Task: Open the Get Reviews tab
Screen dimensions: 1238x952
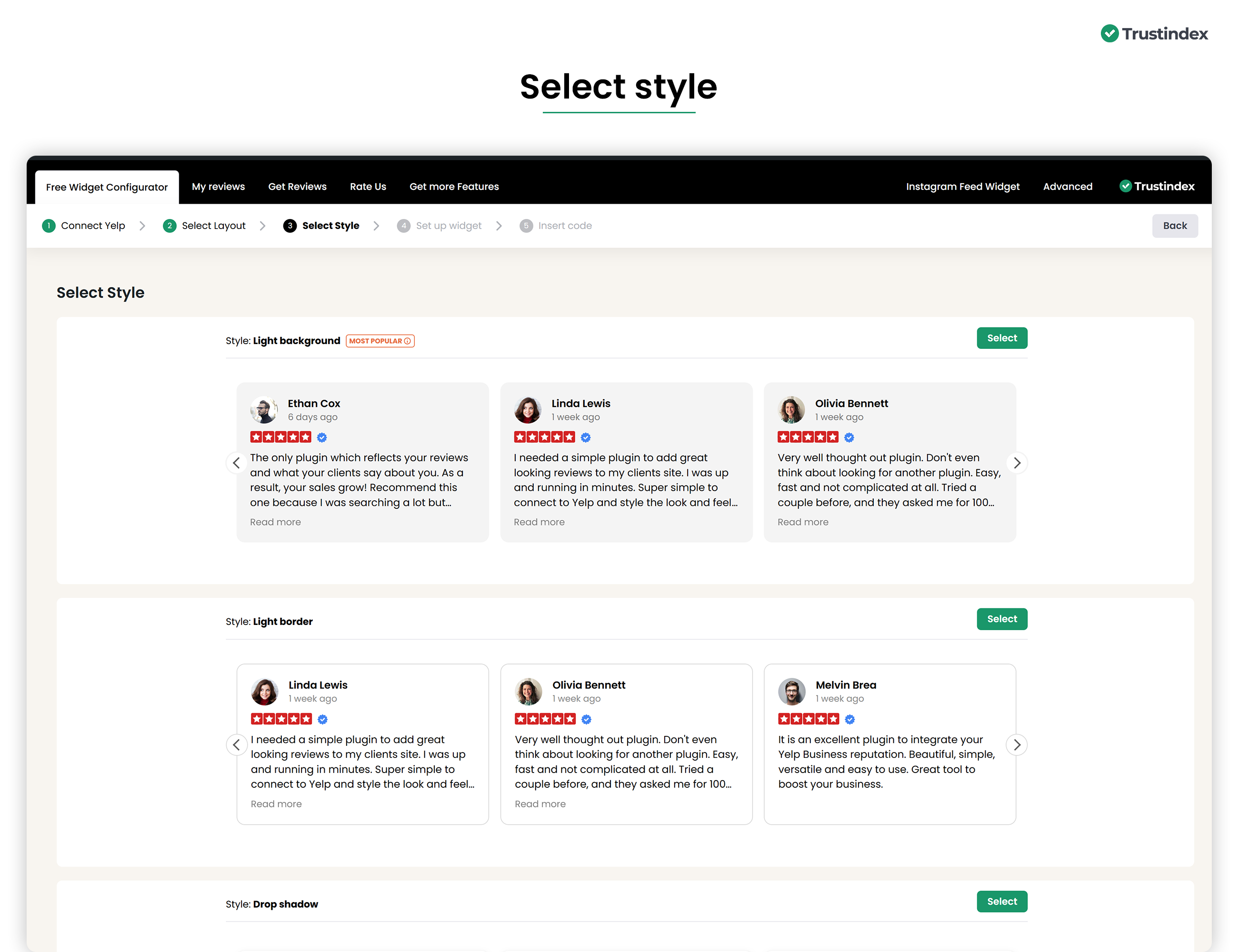Action: (297, 187)
